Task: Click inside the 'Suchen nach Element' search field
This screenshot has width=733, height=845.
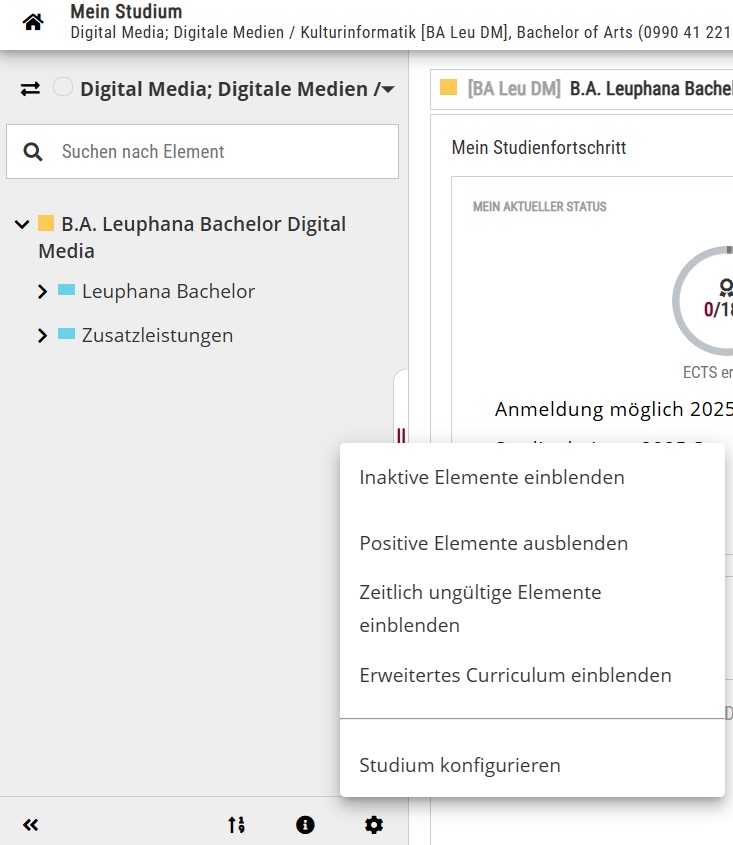Action: (x=200, y=151)
